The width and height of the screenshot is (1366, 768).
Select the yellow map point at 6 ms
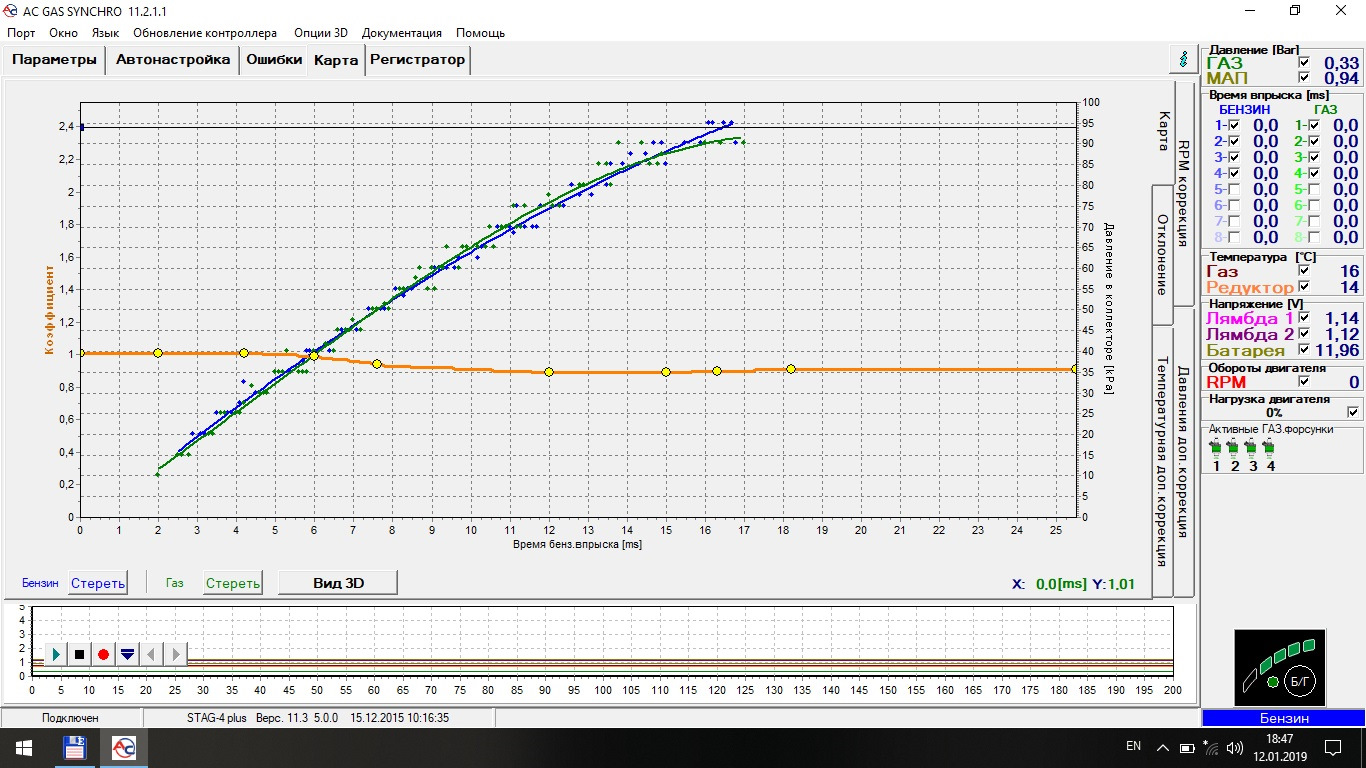click(x=314, y=356)
